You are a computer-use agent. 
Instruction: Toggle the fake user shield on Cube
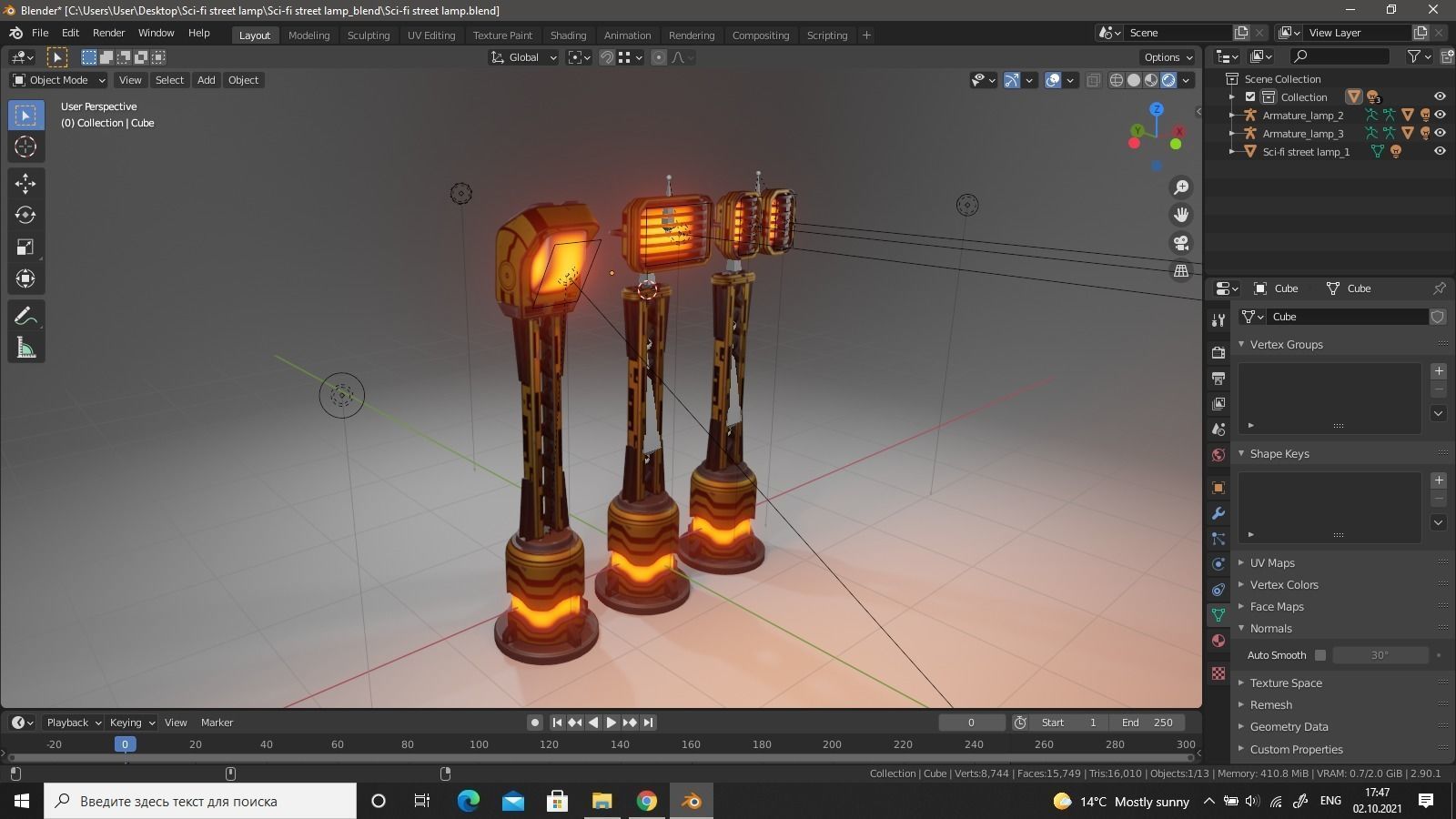1438,317
